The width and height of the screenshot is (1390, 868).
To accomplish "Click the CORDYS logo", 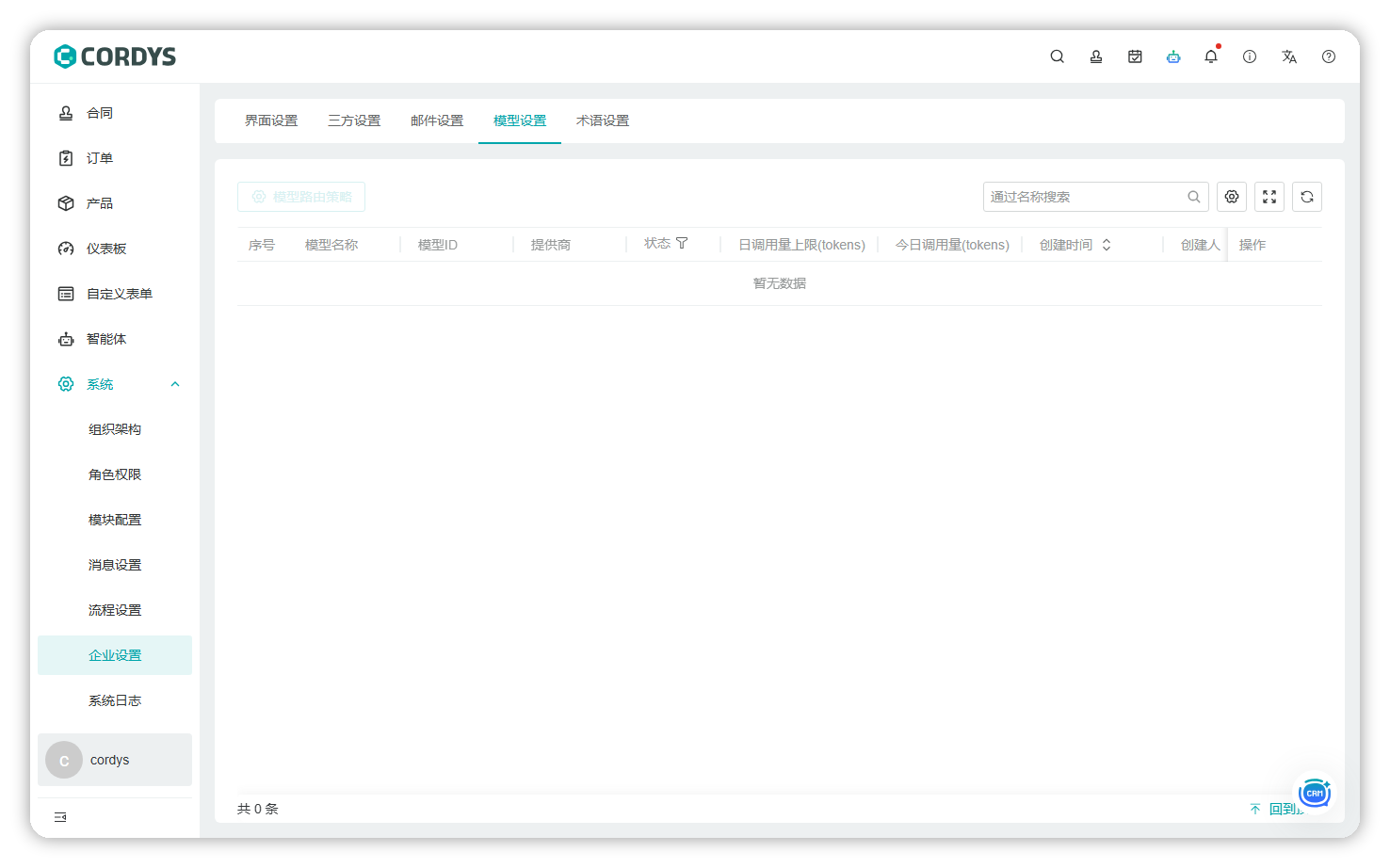I will (115, 56).
